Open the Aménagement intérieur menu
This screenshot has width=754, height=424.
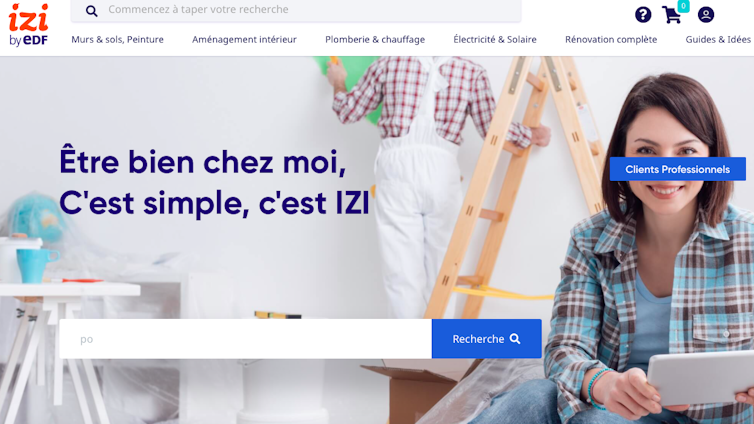tap(244, 39)
